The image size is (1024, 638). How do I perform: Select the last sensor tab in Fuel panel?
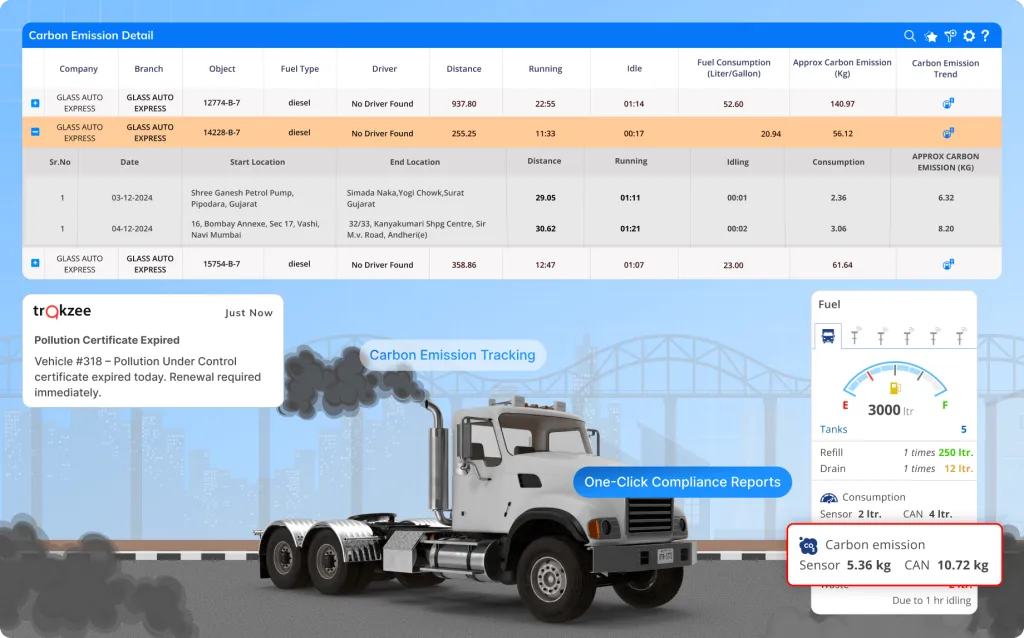click(960, 335)
